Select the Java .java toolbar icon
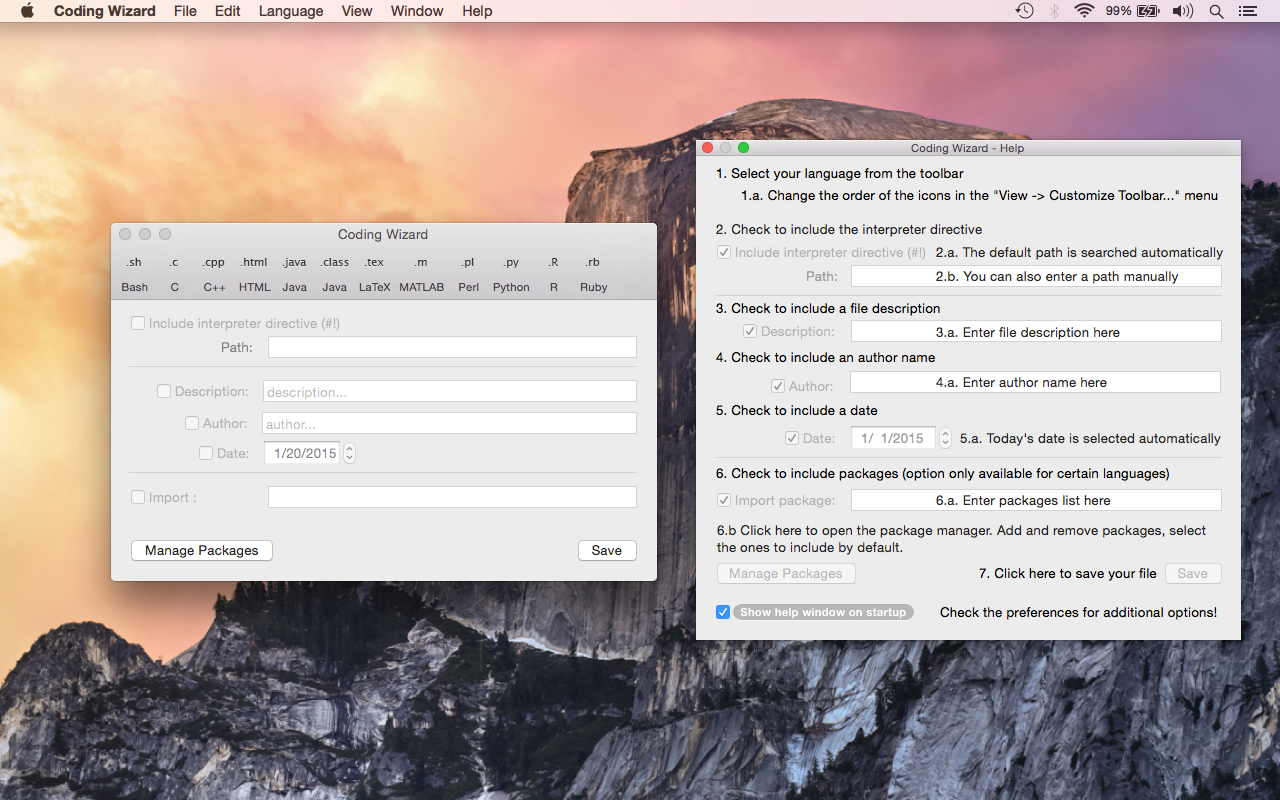The height and width of the screenshot is (800, 1280). [x=294, y=274]
